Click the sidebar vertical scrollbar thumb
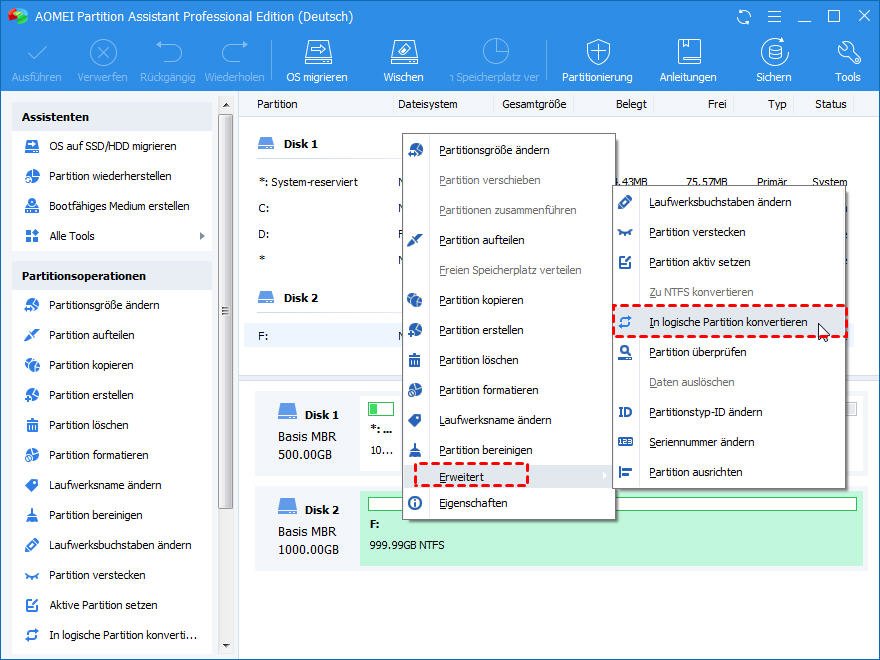Screen dimensions: 880x660 coord(226,311)
